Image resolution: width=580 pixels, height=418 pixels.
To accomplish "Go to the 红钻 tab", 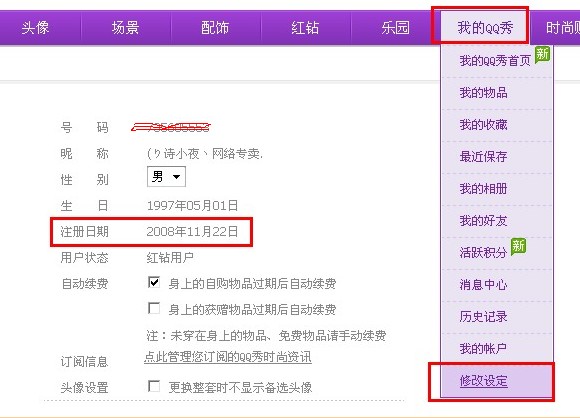I will (305, 28).
